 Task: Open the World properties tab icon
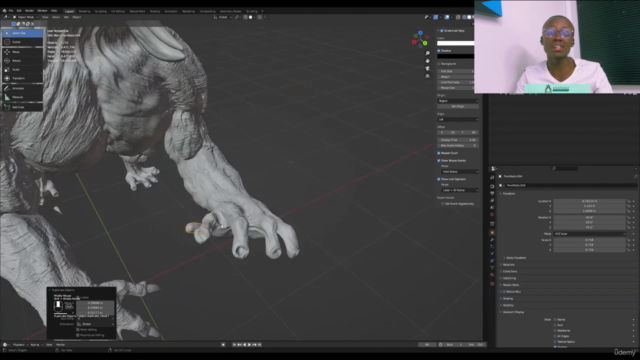492,215
